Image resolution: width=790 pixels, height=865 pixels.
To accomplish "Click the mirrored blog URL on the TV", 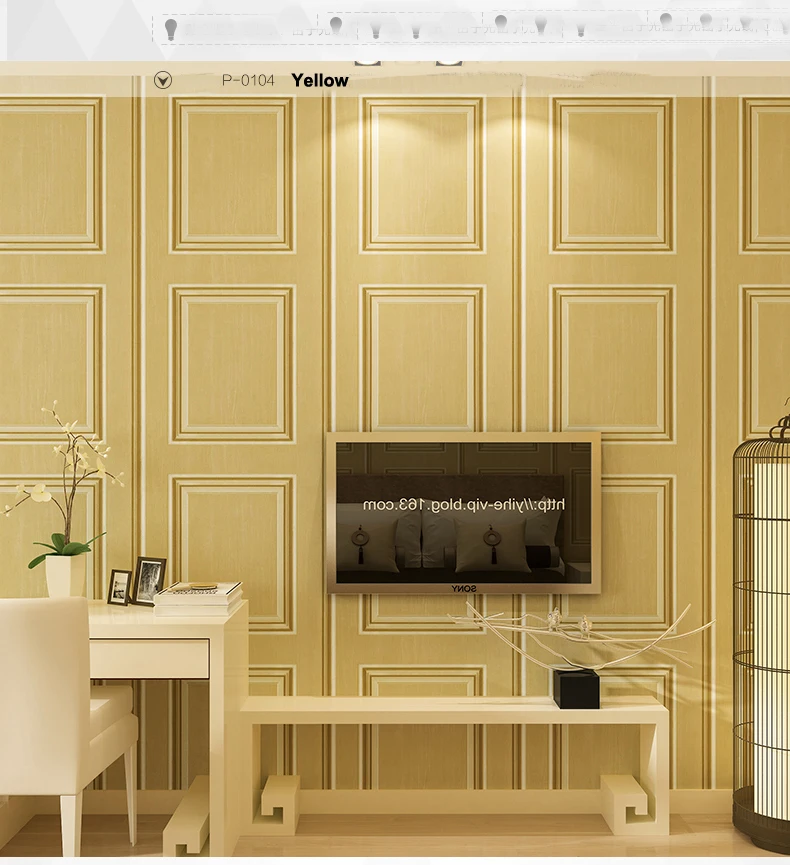I will tap(463, 505).
